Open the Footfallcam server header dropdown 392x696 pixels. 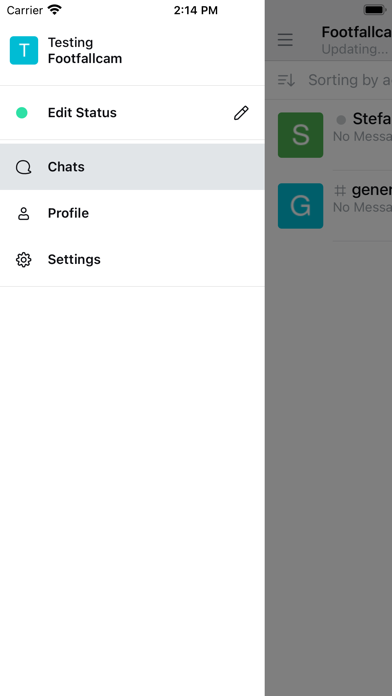(356, 40)
